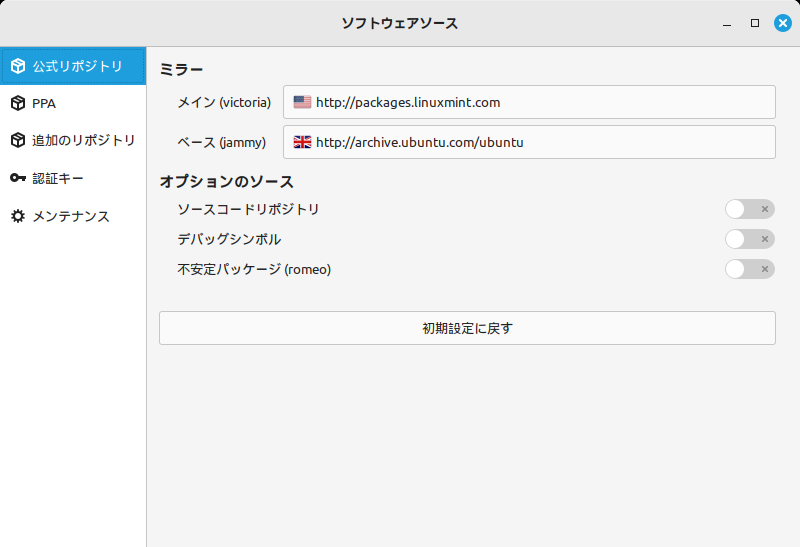Viewport: 800px width, 547px height.
Task: Click the ソースコードリポジトリ label text
Action: 248,209
